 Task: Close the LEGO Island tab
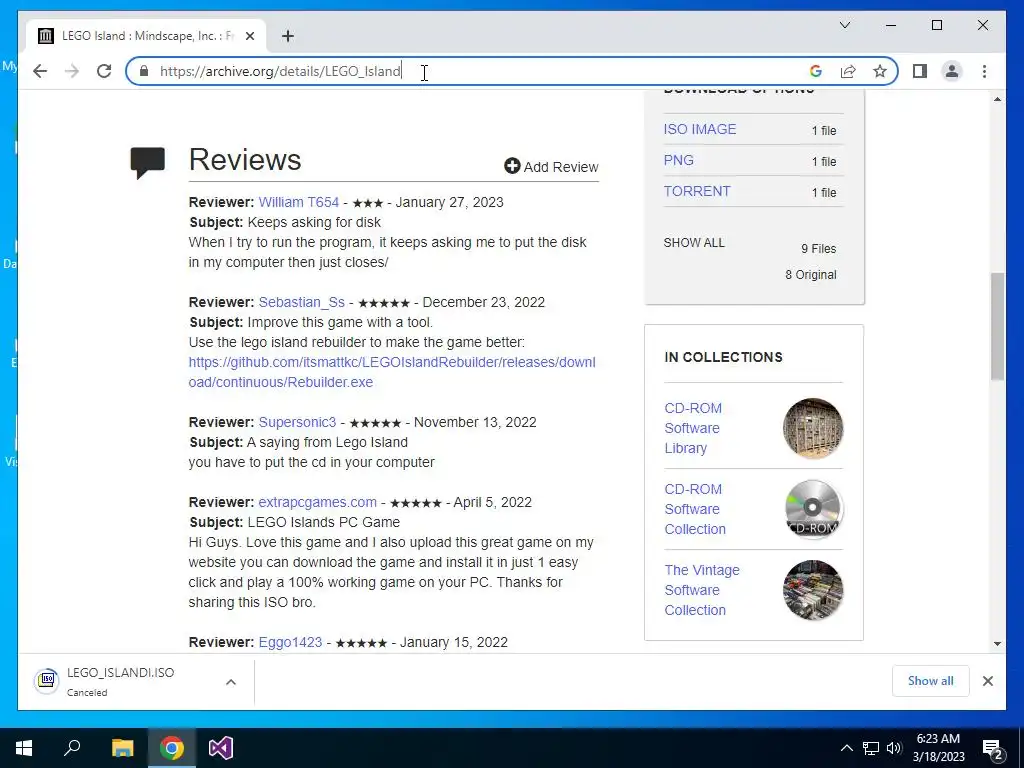click(x=249, y=36)
